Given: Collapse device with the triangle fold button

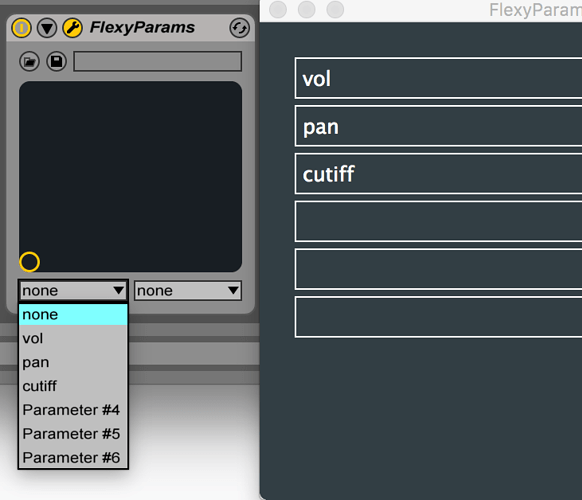Looking at the screenshot, I should (x=47, y=28).
